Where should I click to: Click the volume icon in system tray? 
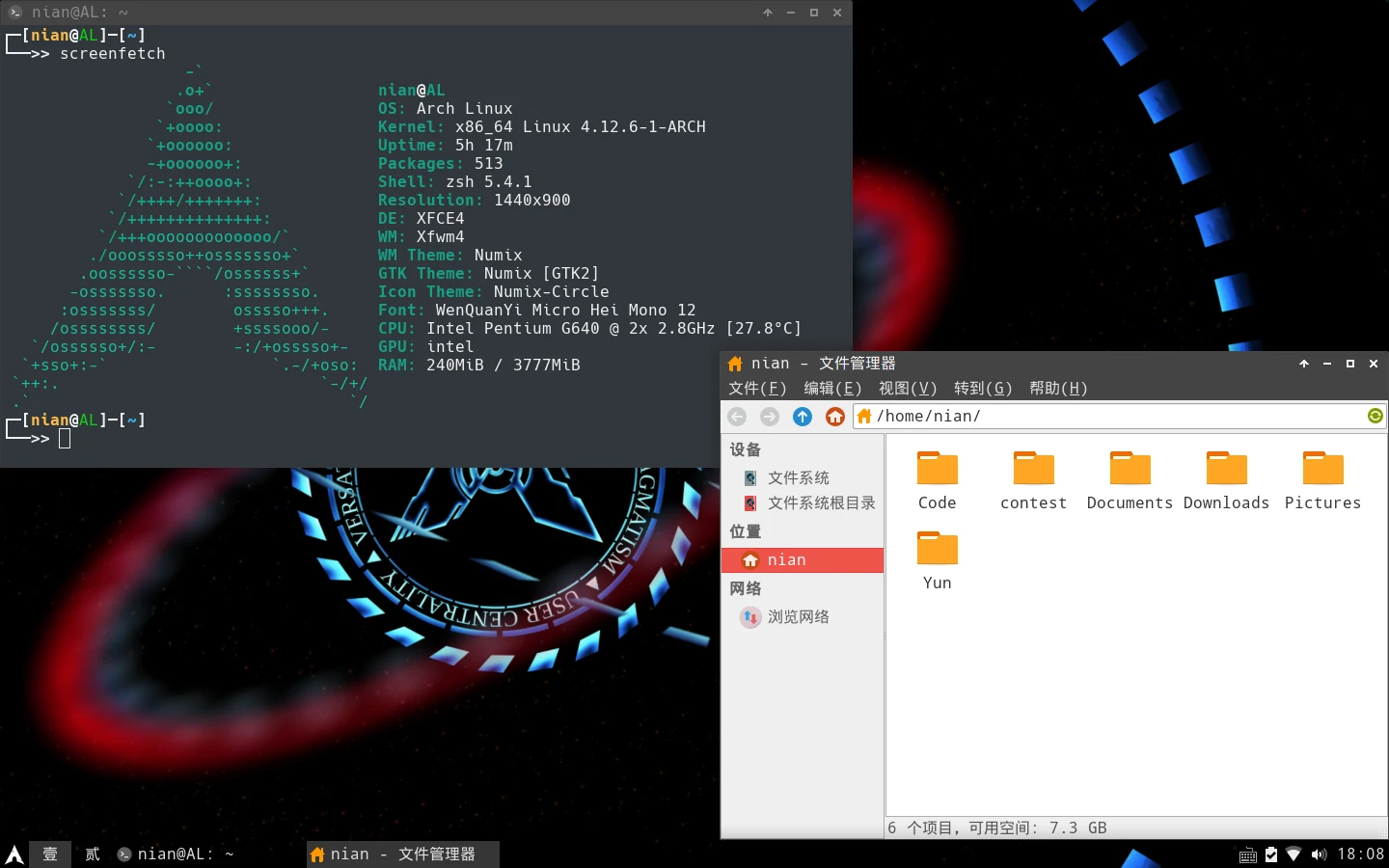point(1319,854)
